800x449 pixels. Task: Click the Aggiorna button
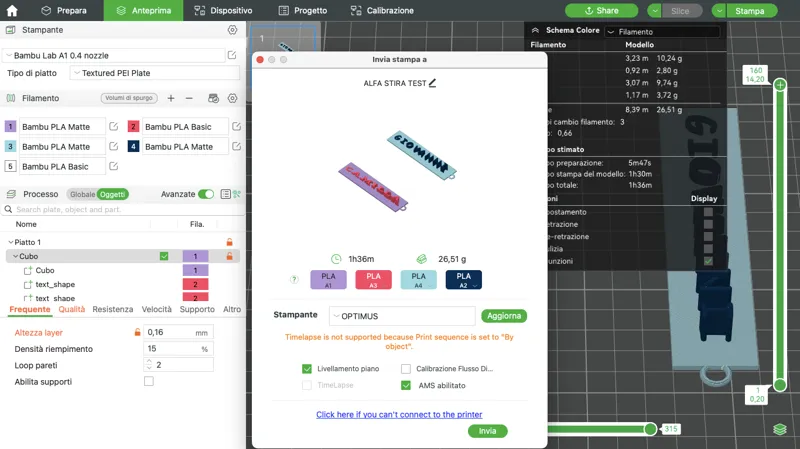(x=504, y=316)
